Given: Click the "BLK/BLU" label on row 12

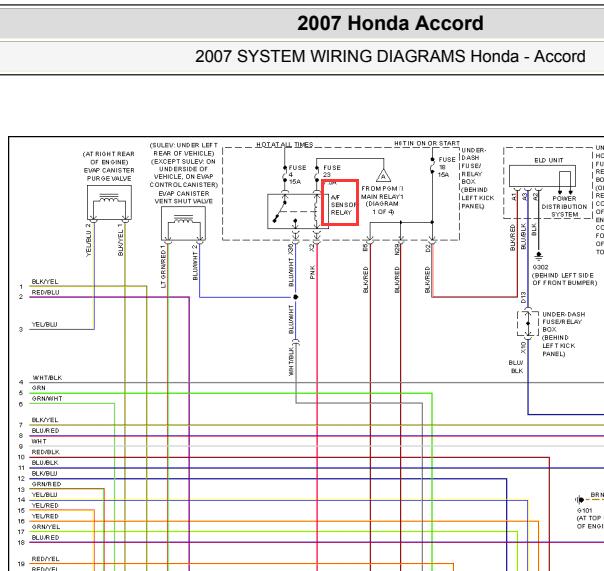Looking at the screenshot, I should [x=44, y=473].
